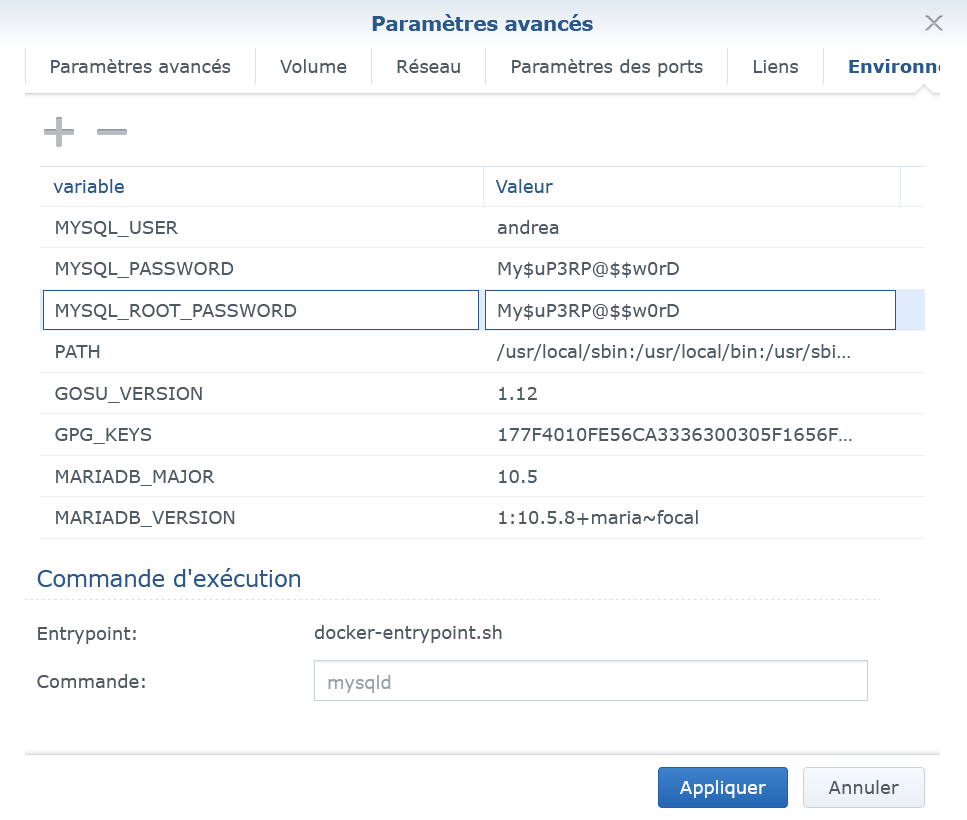Click the plus icon to add variable
967x820 pixels.
59,132
